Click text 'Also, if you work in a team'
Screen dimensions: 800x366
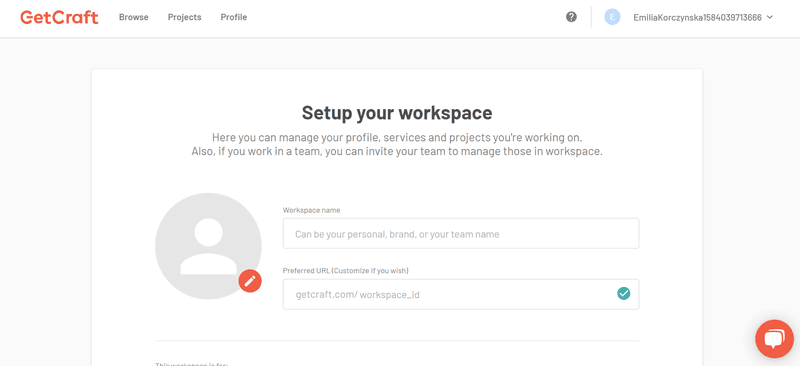pos(257,152)
